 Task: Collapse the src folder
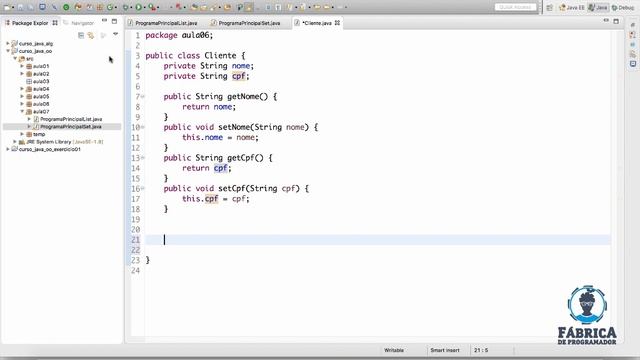(15, 58)
